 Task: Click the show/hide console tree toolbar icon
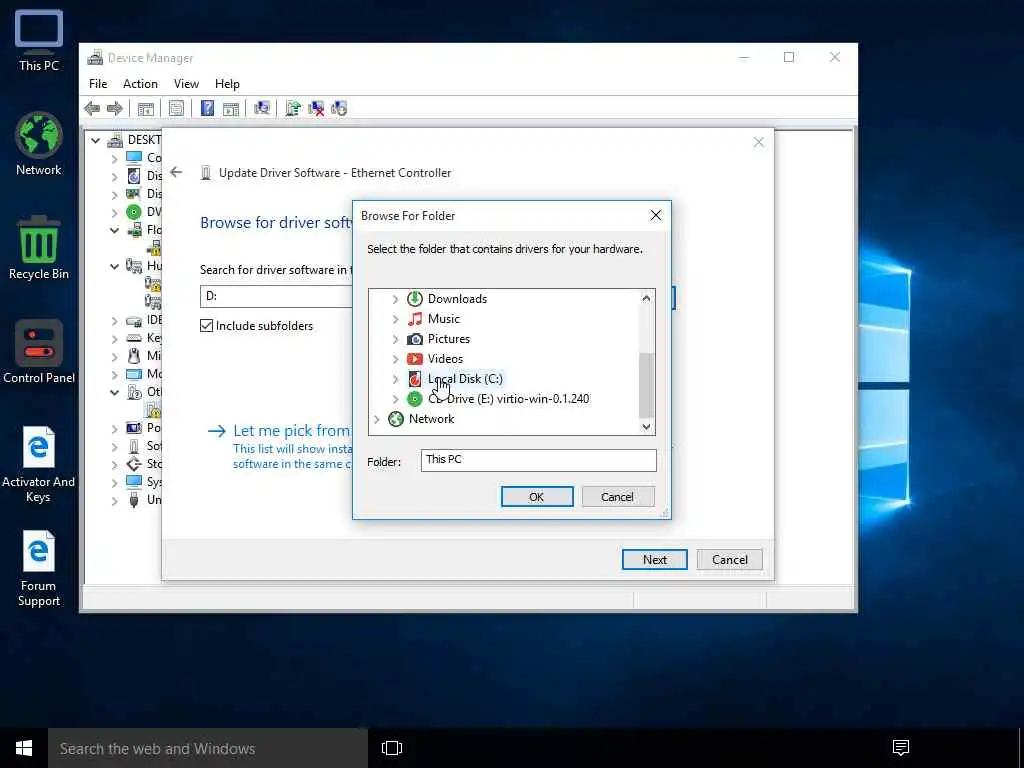pyautogui.click(x=146, y=108)
